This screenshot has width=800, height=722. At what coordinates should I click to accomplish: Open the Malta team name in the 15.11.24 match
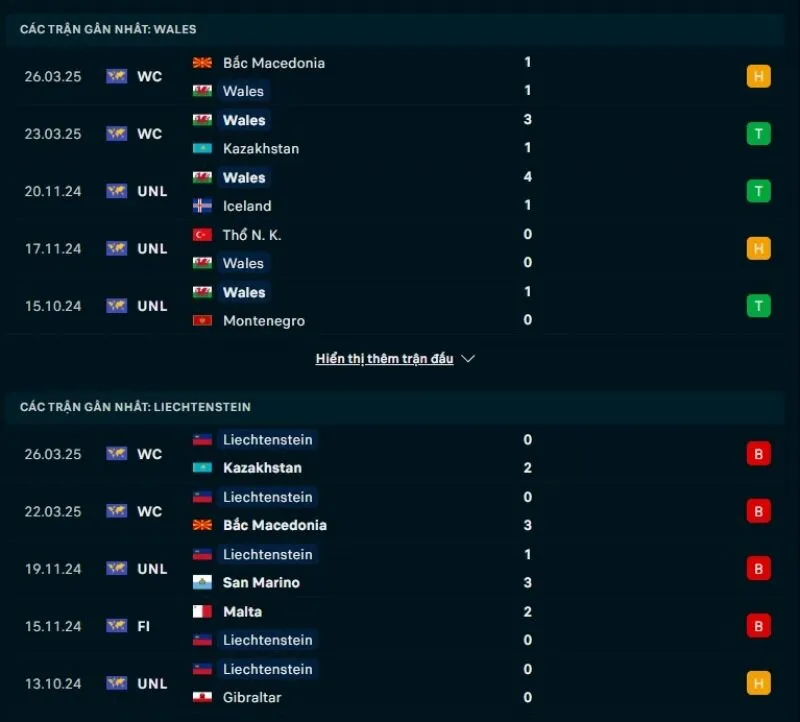[243, 612]
